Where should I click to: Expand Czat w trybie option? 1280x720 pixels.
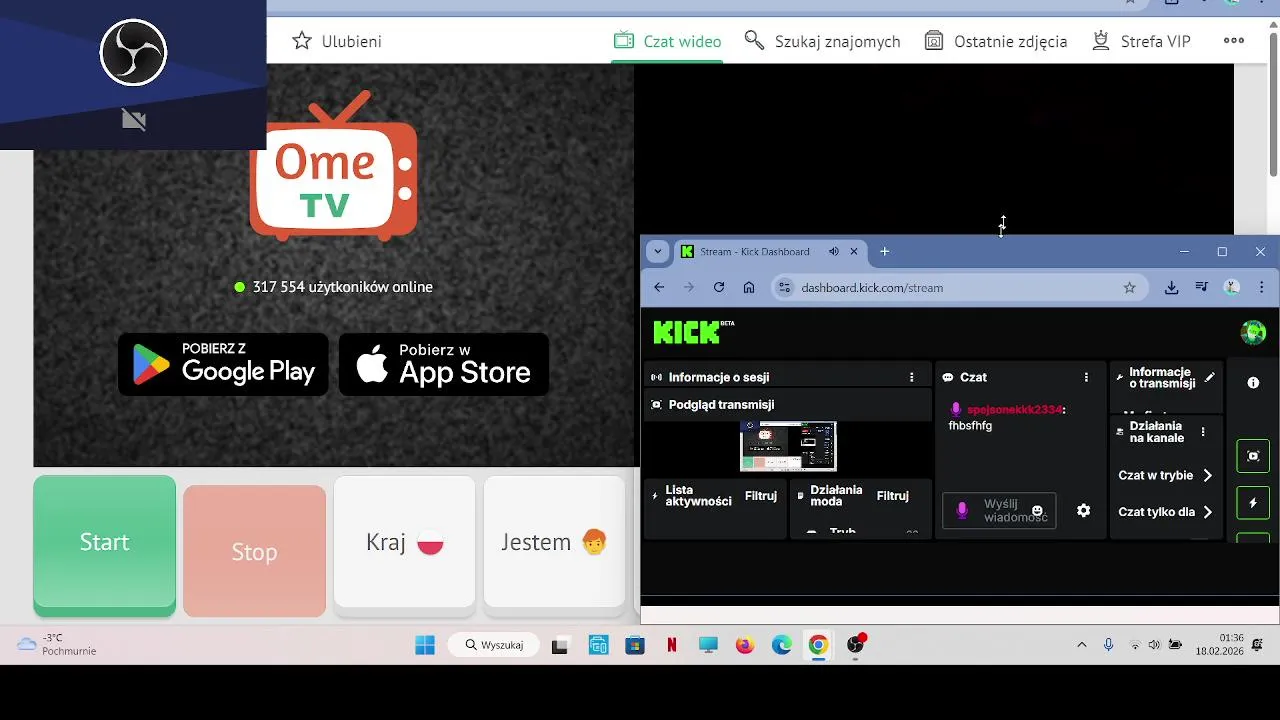(x=1165, y=475)
